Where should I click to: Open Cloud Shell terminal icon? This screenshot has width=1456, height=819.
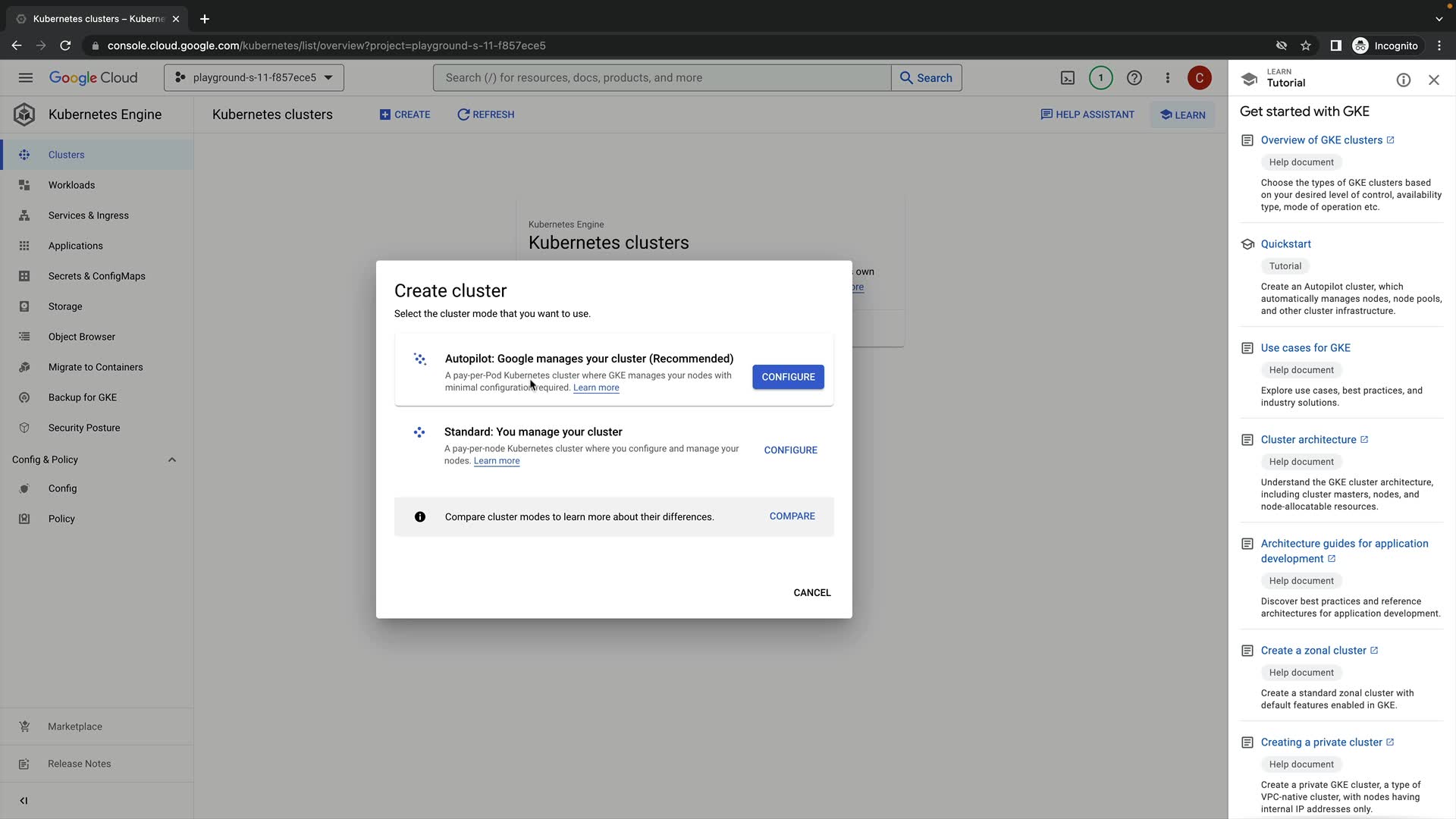1067,78
